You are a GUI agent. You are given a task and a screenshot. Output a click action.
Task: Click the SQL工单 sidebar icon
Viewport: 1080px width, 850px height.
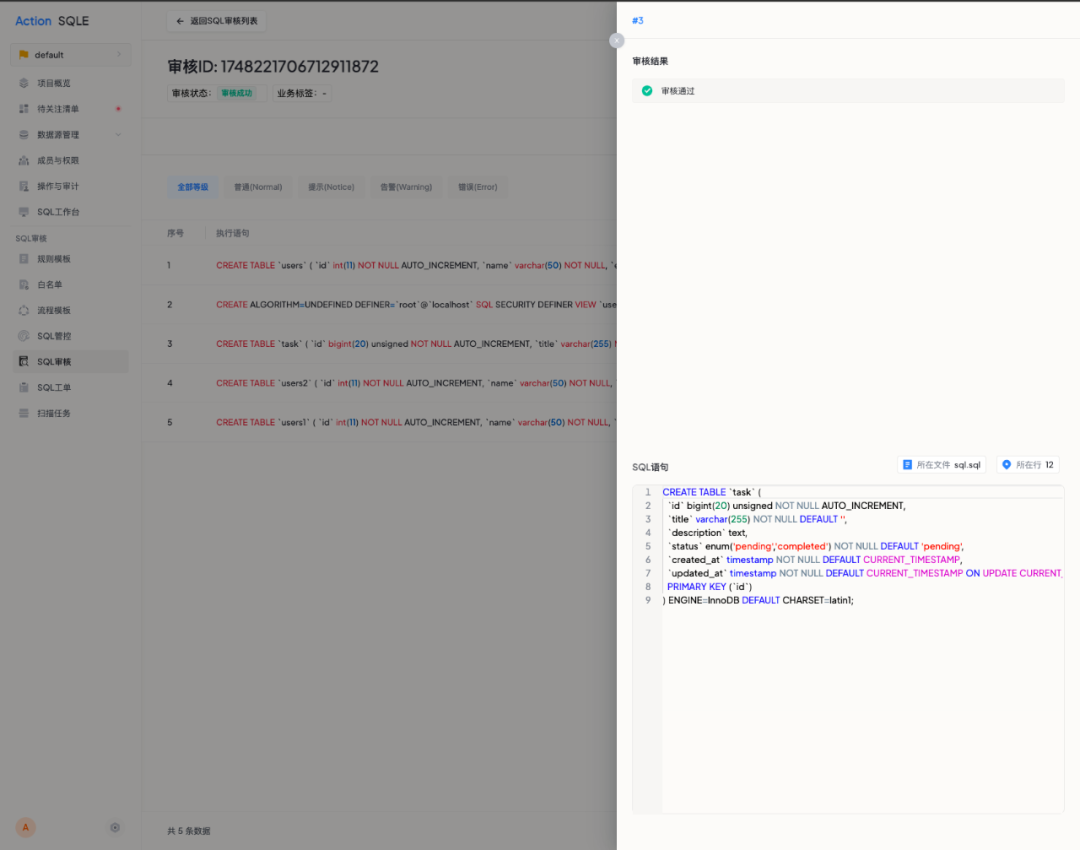pyautogui.click(x=24, y=388)
